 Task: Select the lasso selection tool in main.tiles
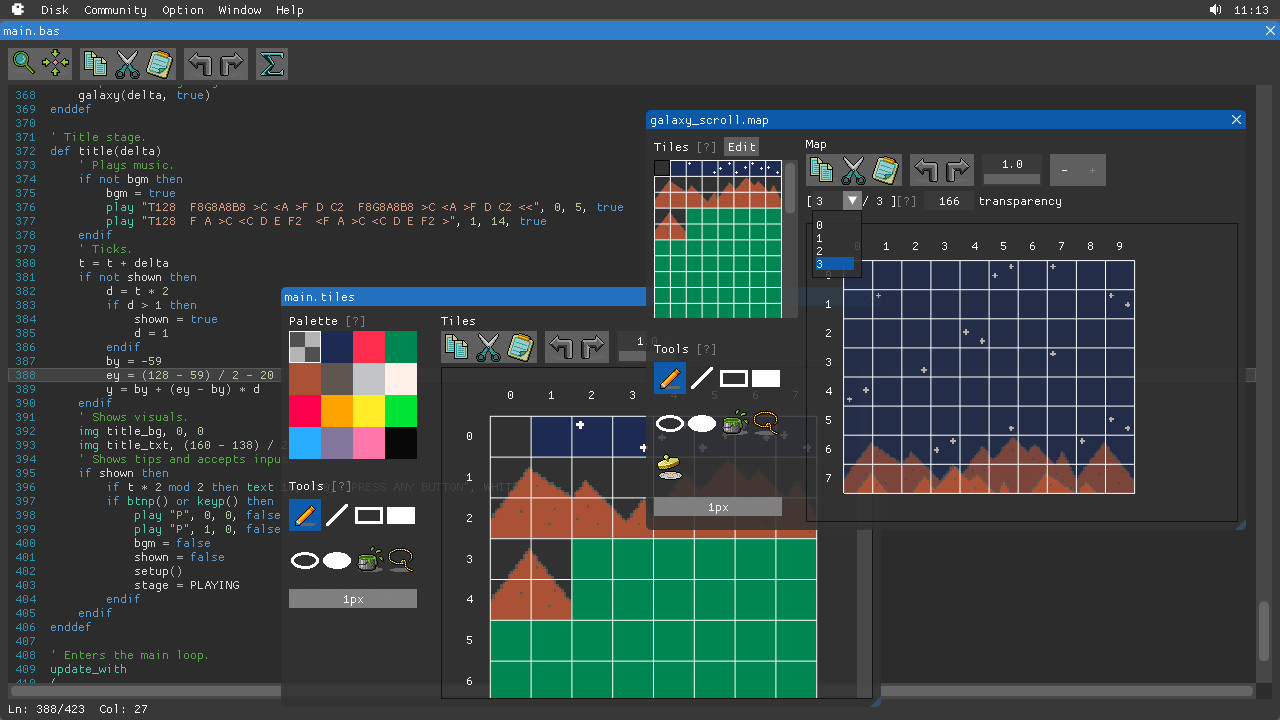point(402,560)
